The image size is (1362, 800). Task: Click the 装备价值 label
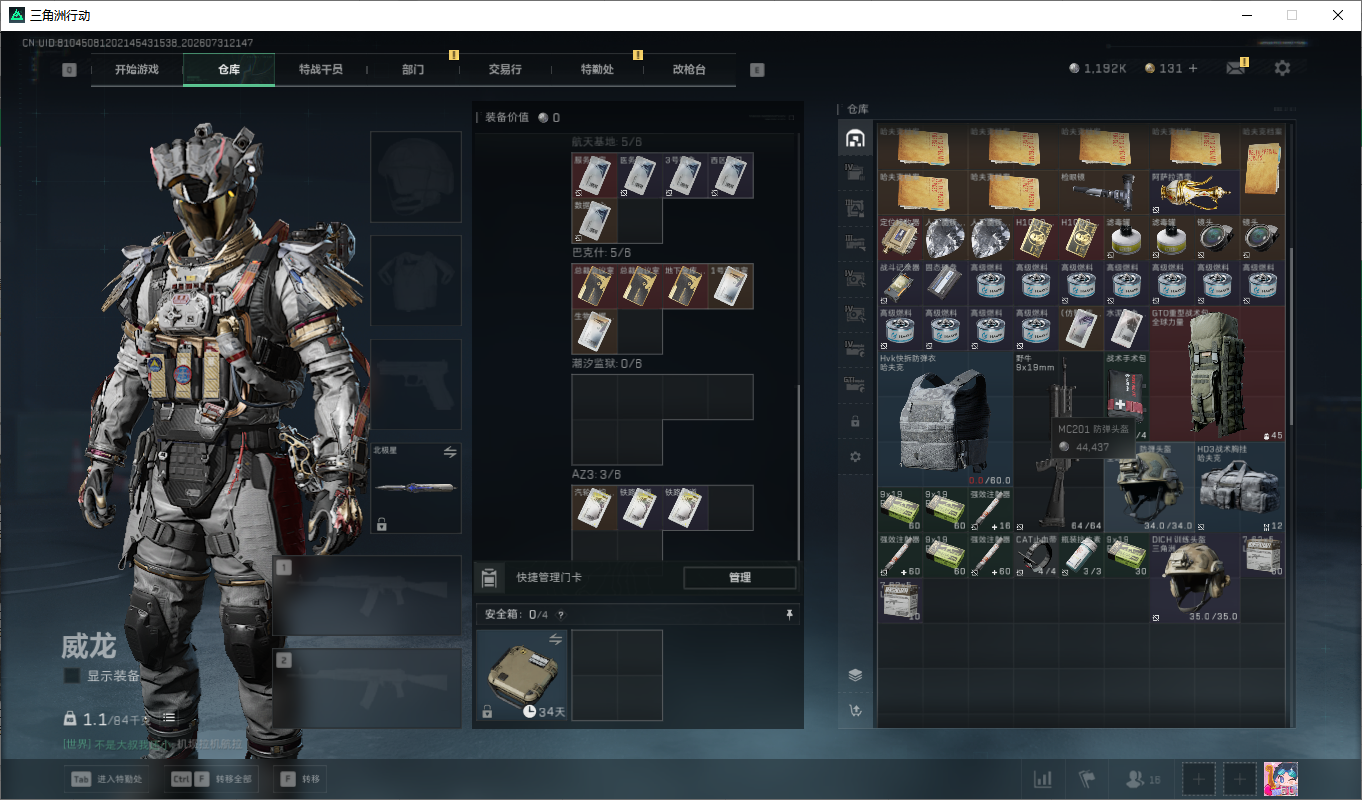tap(508, 117)
